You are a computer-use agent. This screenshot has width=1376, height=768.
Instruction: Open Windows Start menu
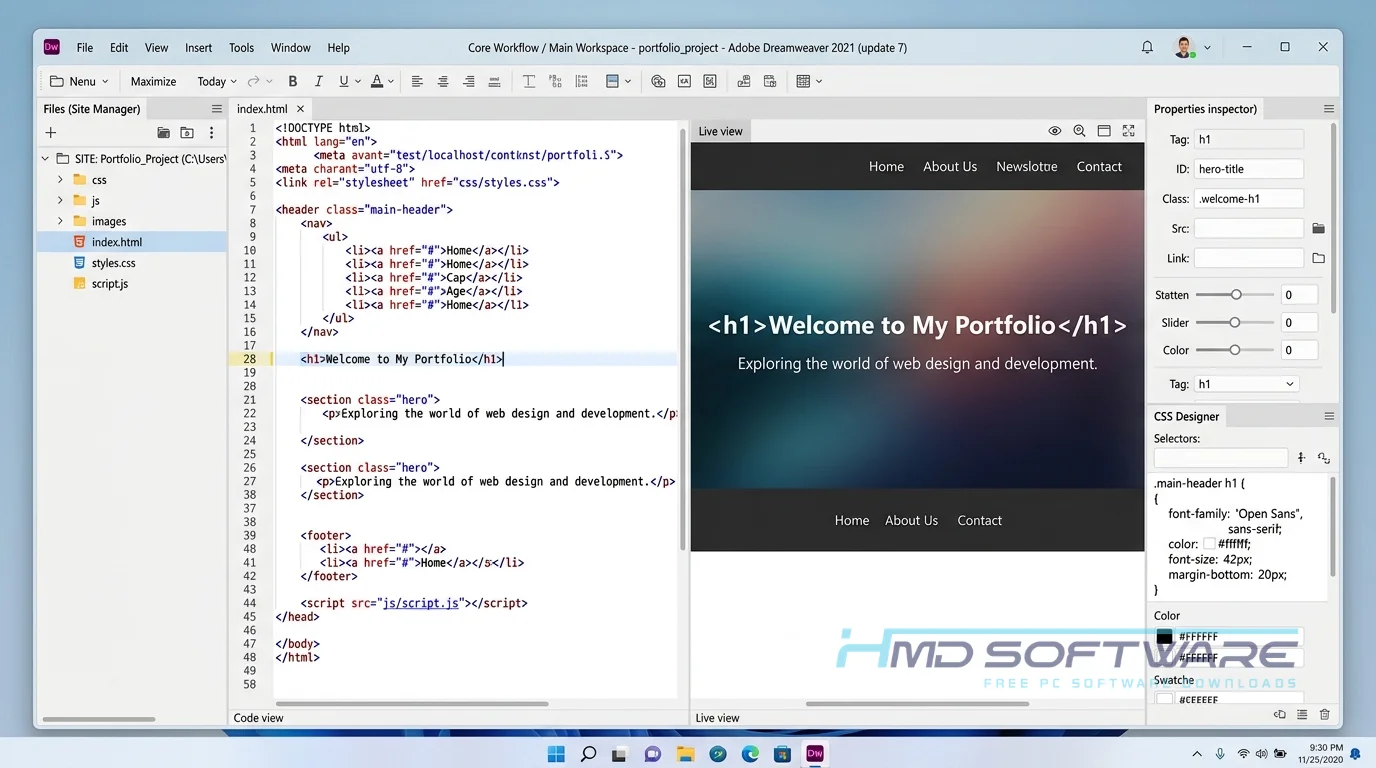(556, 754)
